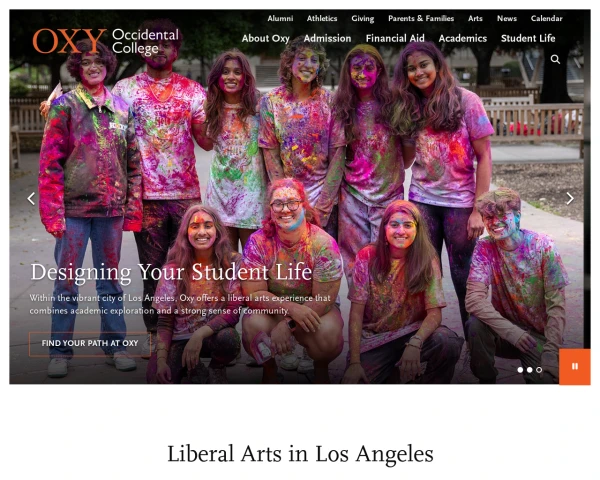
Task: Select the third slide indicator dot
Action: pos(539,370)
